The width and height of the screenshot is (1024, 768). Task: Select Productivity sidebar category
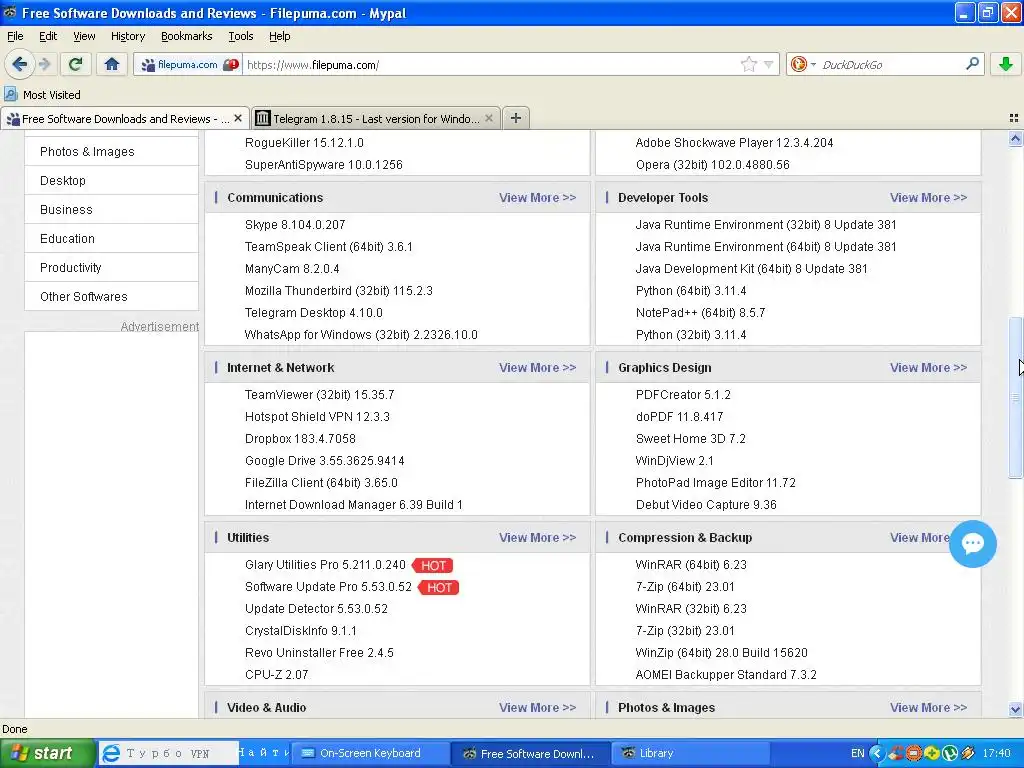[112, 267]
